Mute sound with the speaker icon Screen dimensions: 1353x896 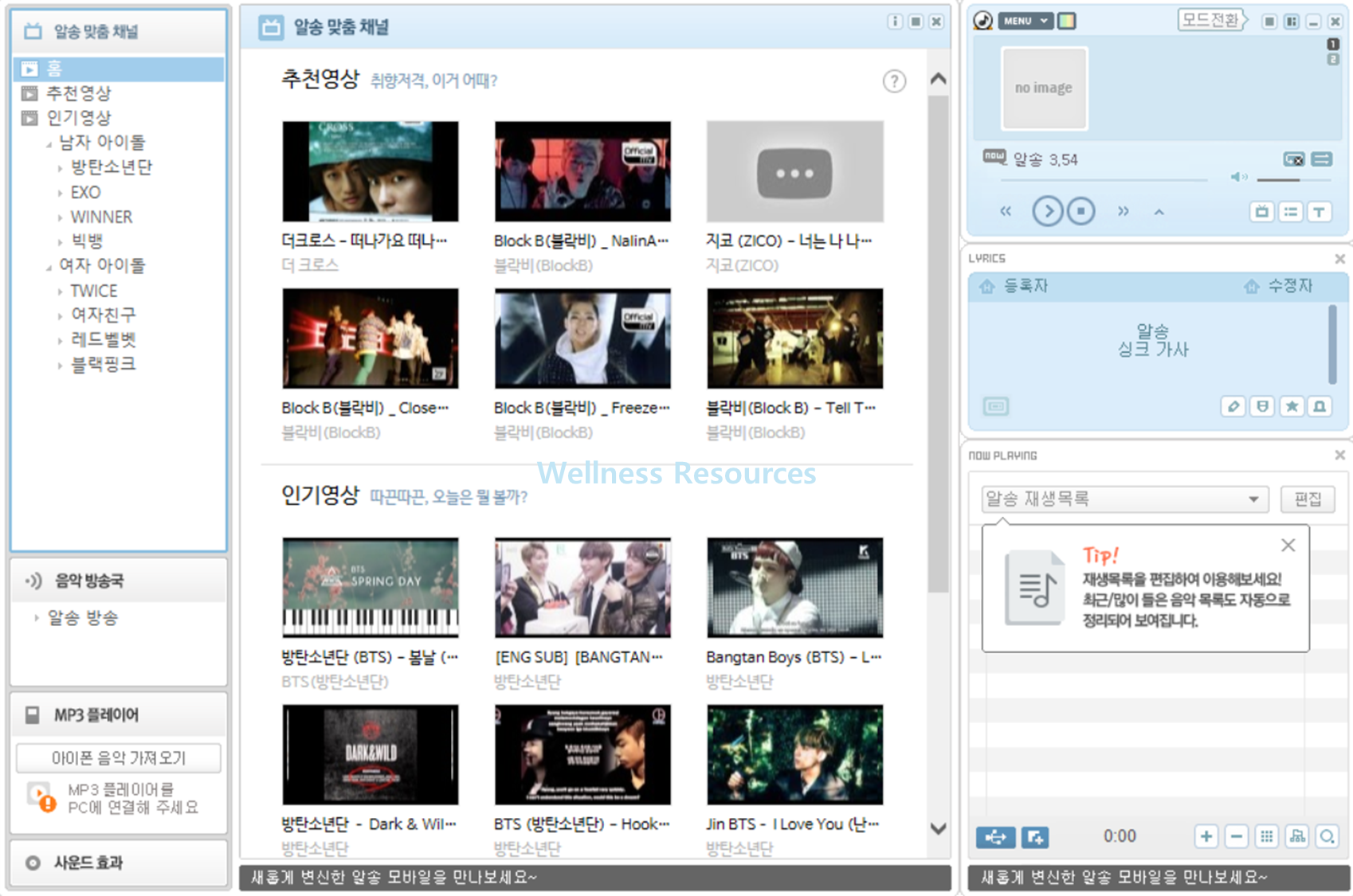(1239, 177)
